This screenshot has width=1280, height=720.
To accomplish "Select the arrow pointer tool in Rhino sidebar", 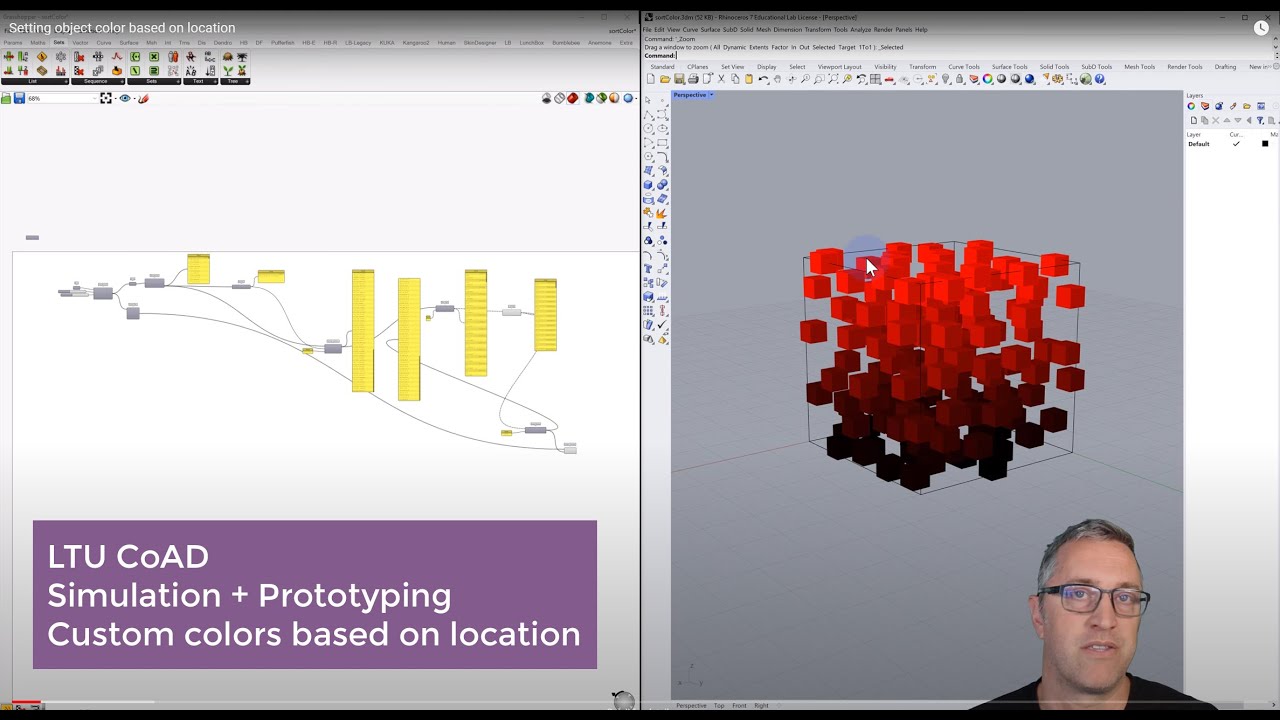I will [647, 100].
